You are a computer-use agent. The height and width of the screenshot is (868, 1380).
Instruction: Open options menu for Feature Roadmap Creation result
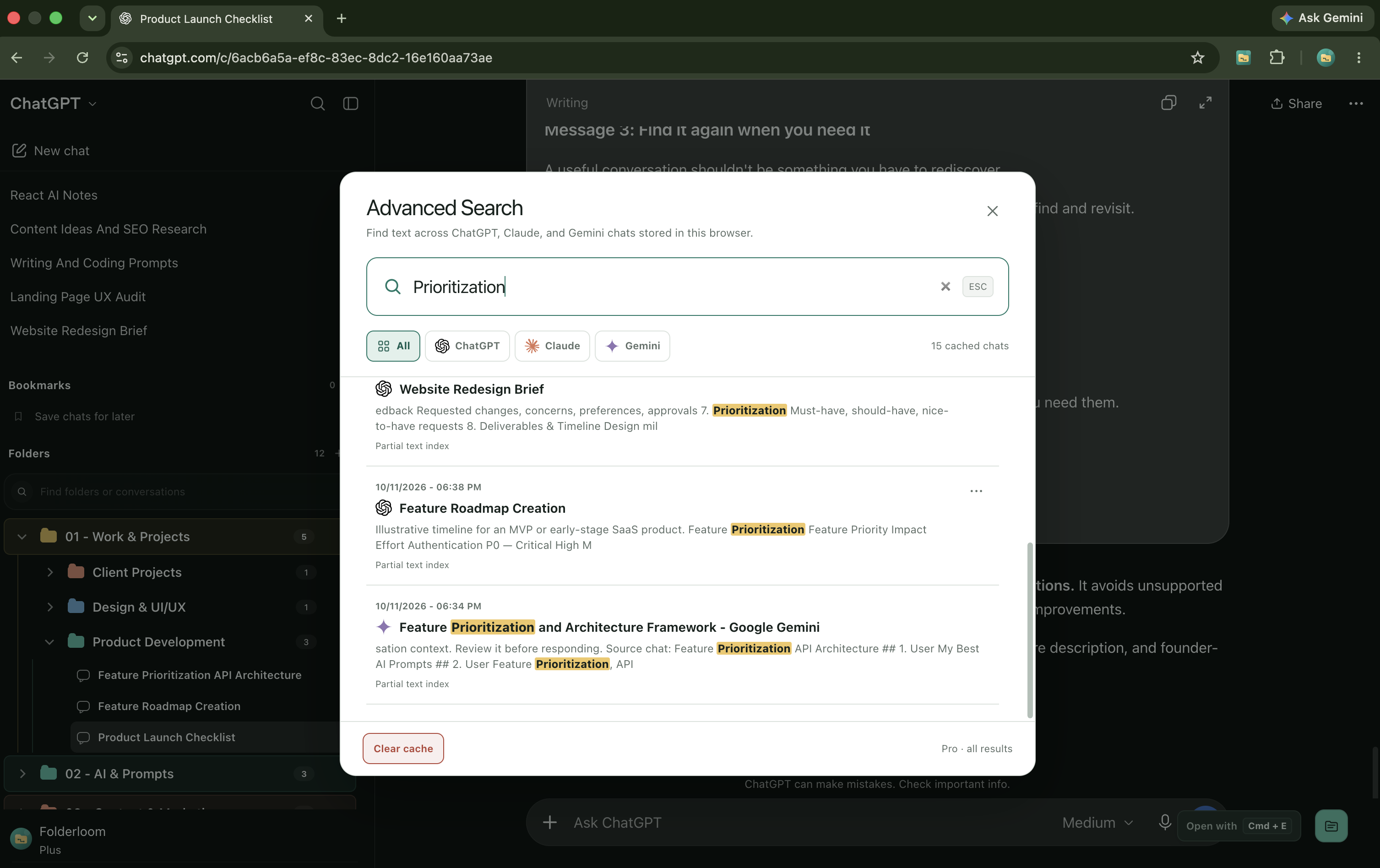point(976,491)
